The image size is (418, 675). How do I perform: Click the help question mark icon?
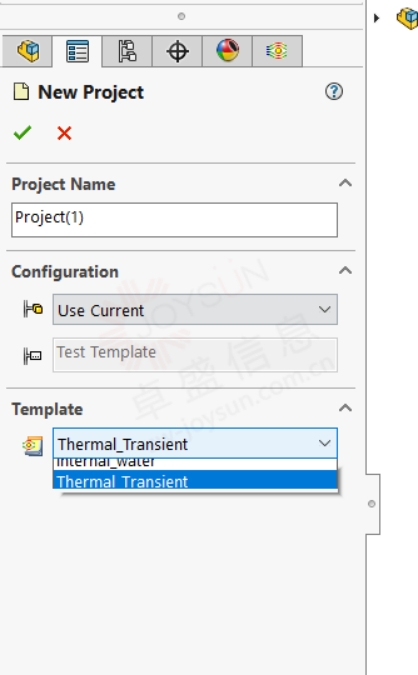334,91
